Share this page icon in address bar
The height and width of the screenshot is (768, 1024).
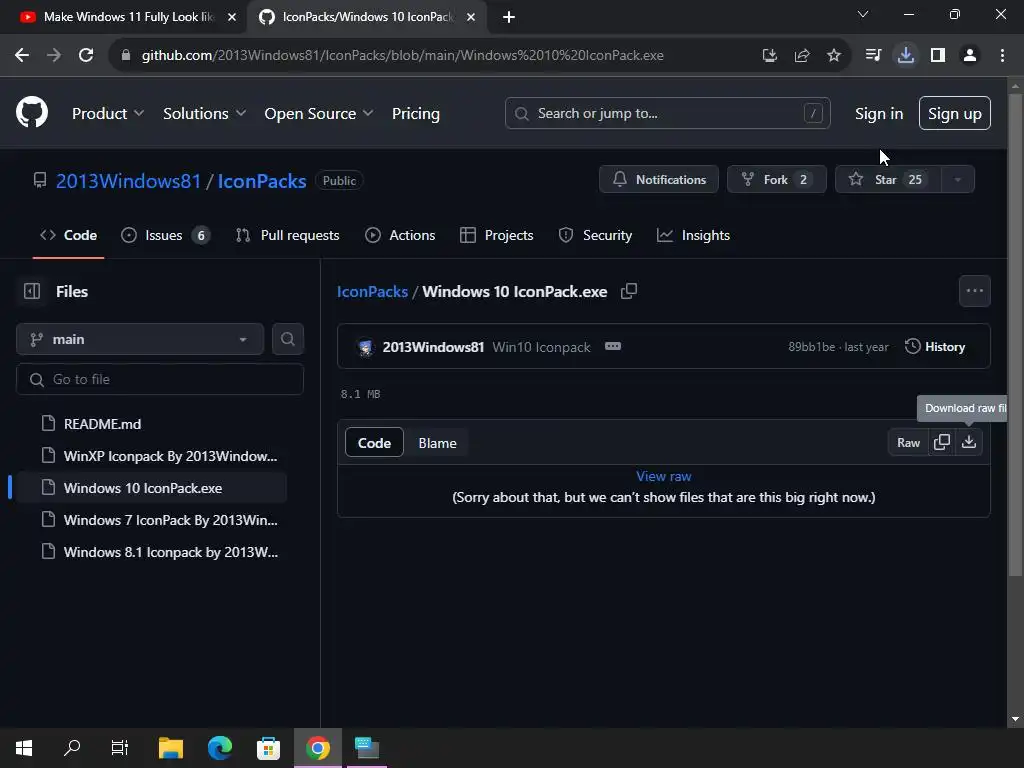[x=802, y=56]
